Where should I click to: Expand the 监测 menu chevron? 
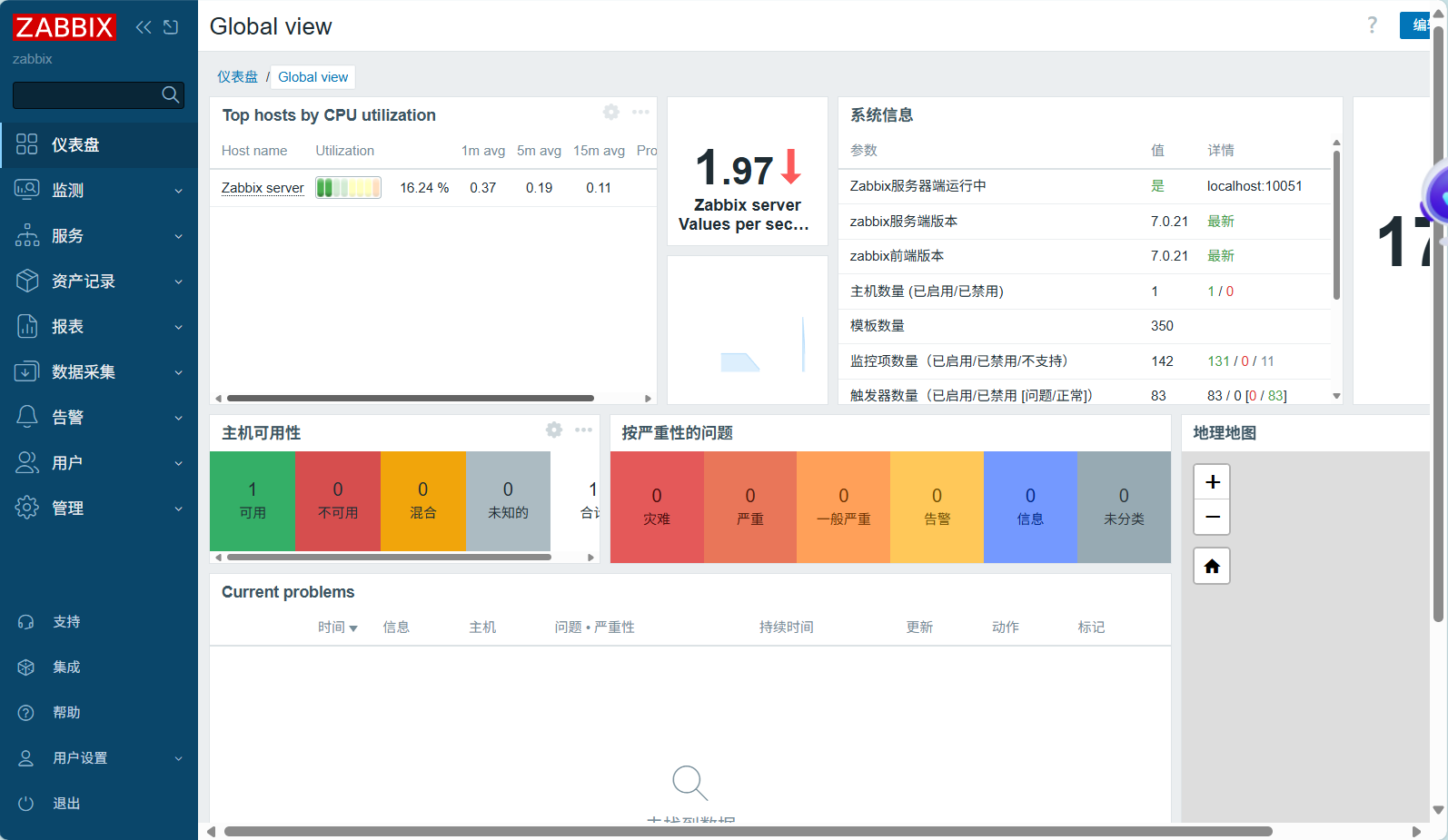(x=178, y=191)
